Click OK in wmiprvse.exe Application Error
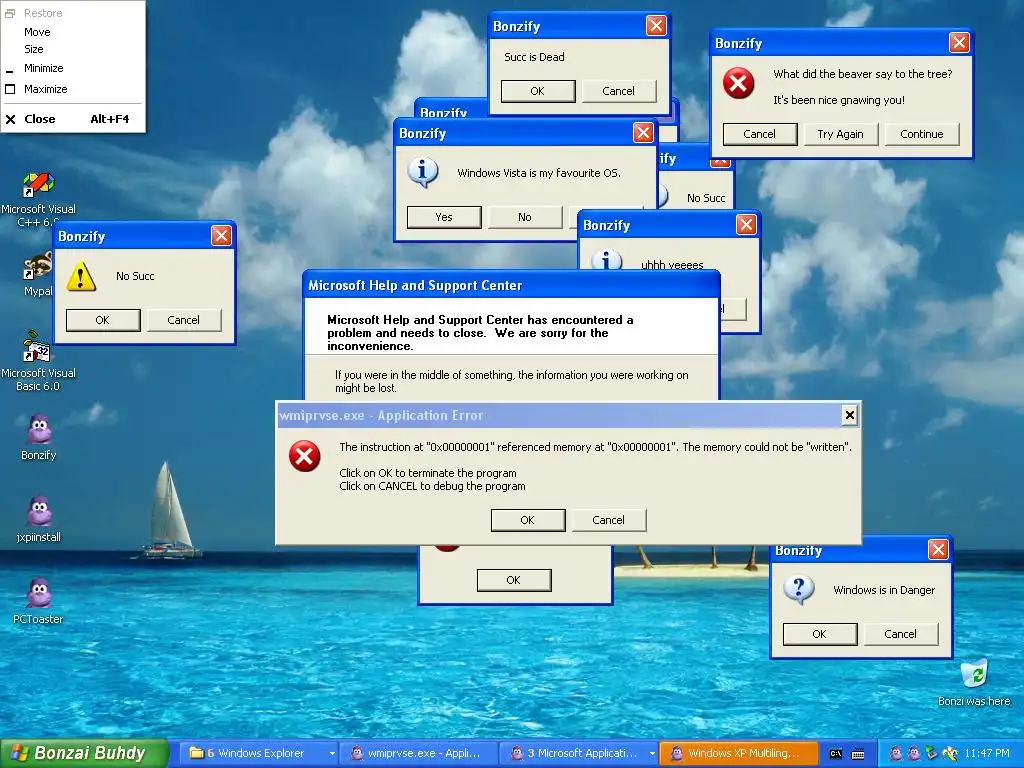 tap(528, 520)
